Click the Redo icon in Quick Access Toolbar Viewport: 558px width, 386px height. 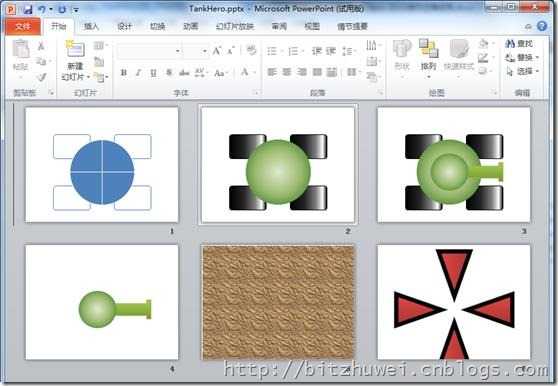tap(62, 9)
